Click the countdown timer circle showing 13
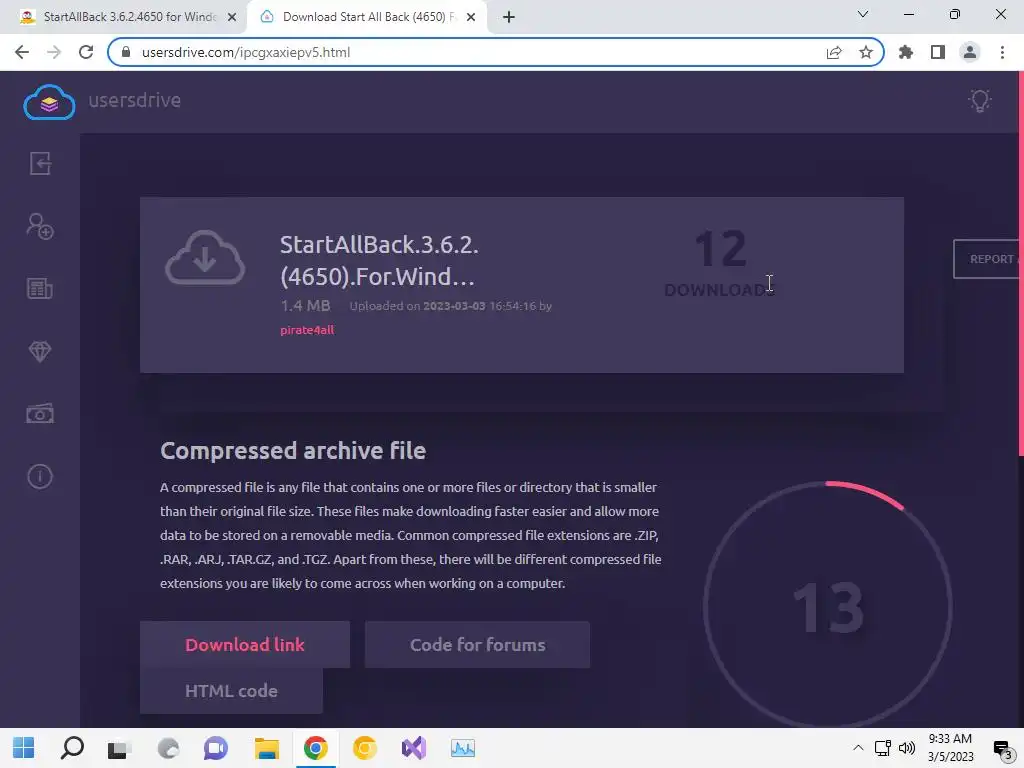 pyautogui.click(x=827, y=607)
